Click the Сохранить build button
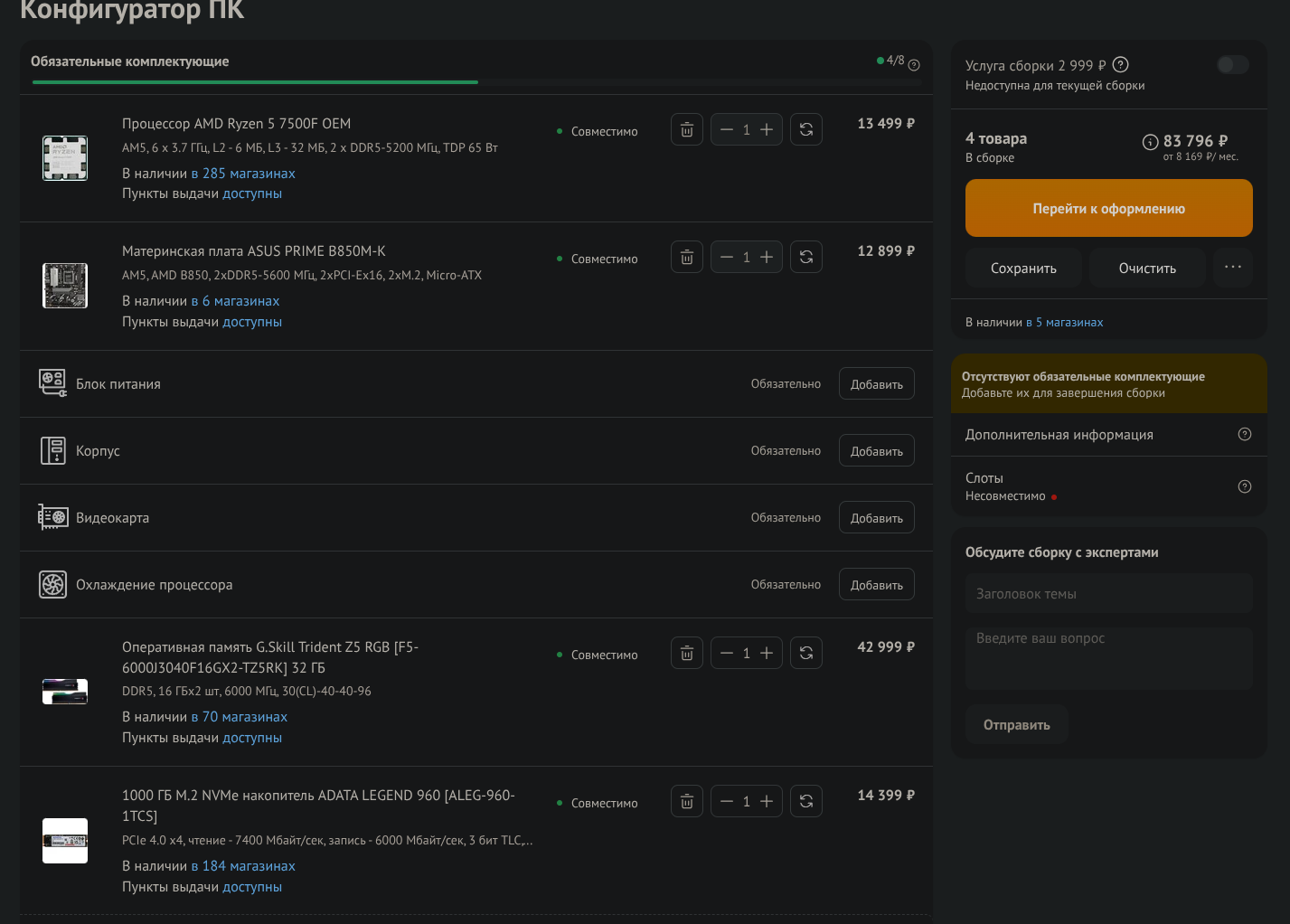The image size is (1290, 924). 1023,269
